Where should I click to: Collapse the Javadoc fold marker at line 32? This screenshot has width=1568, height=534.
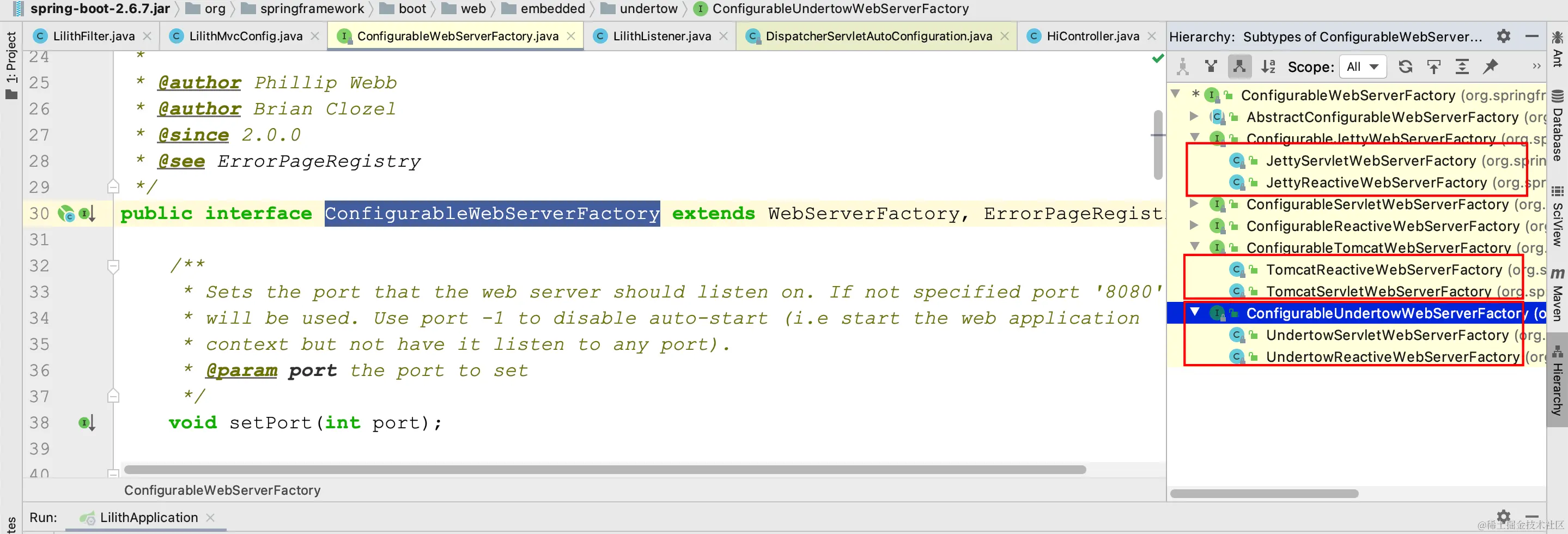pyautogui.click(x=113, y=266)
